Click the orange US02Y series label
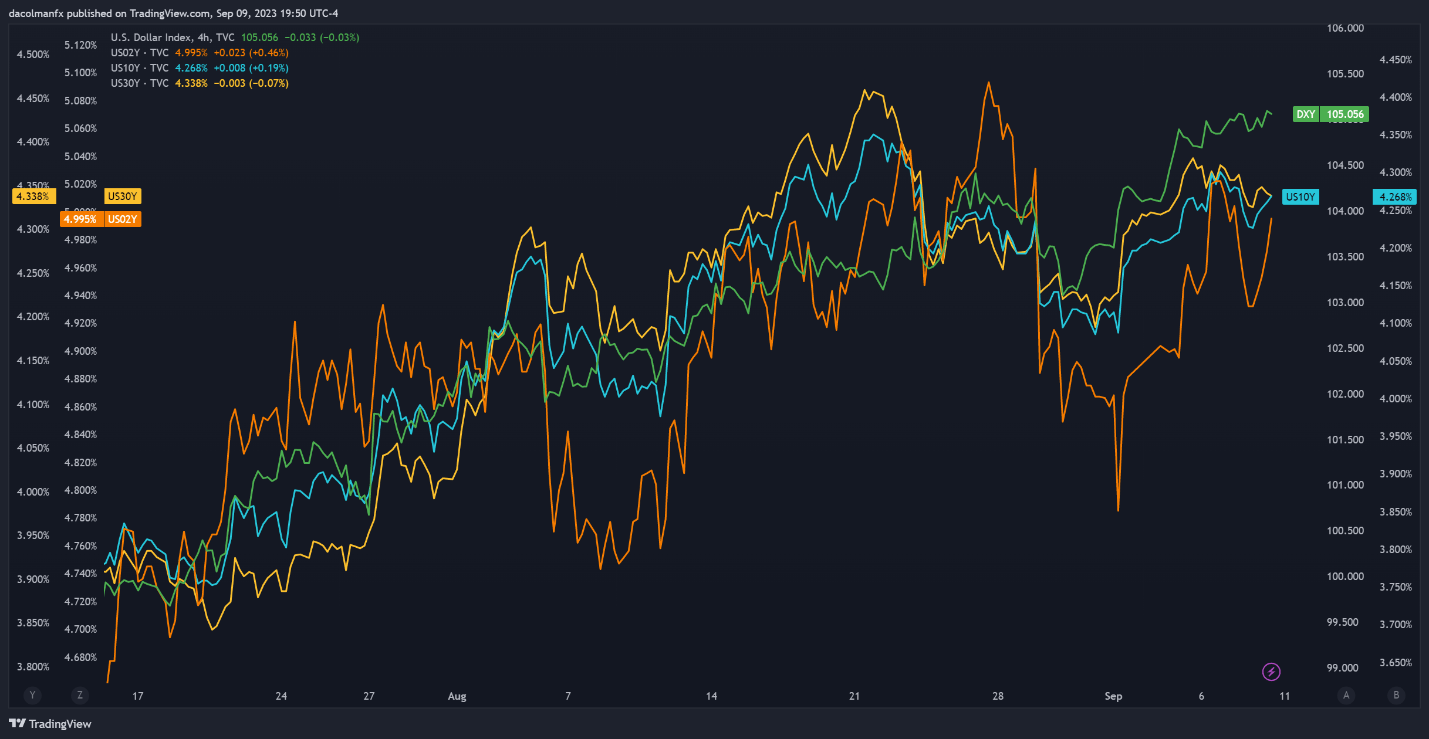 (121, 219)
